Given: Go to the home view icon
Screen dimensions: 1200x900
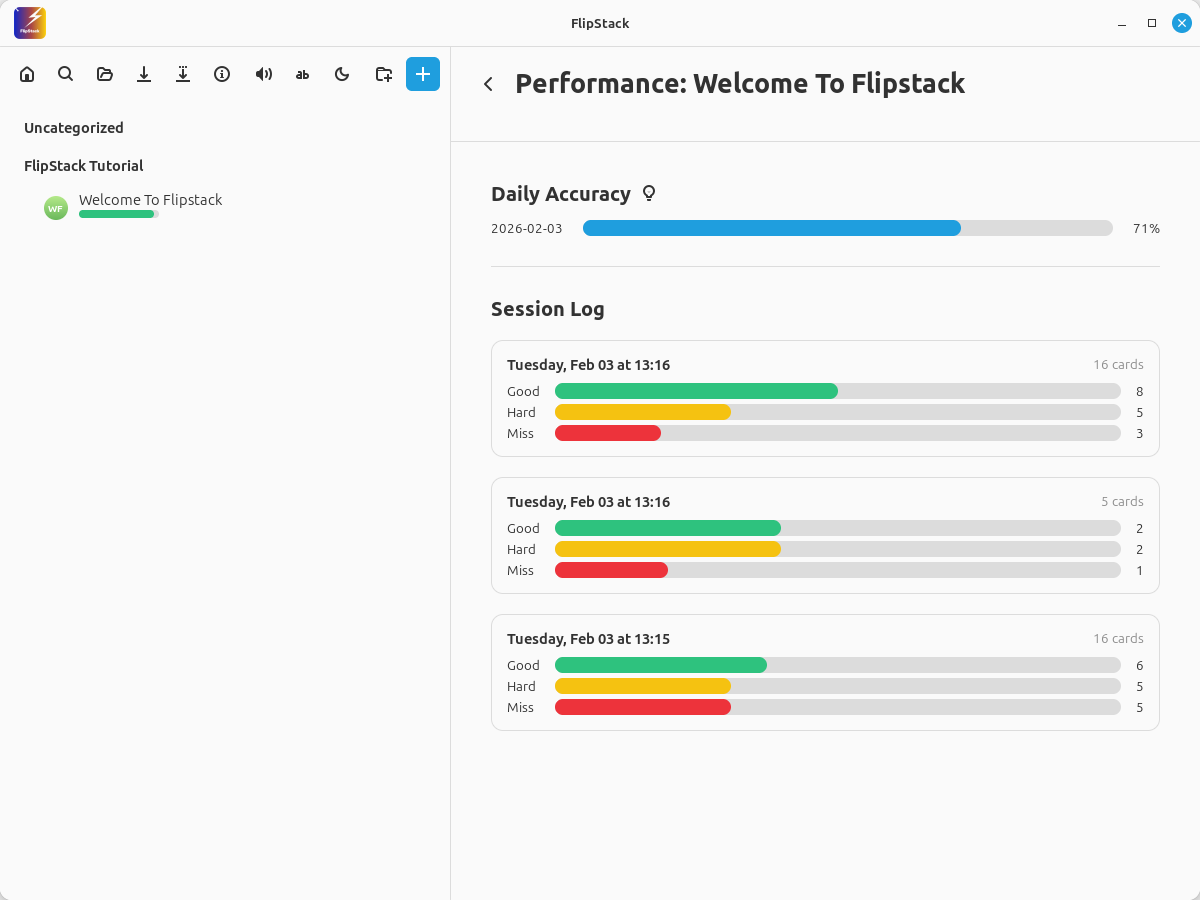Looking at the screenshot, I should (27, 74).
